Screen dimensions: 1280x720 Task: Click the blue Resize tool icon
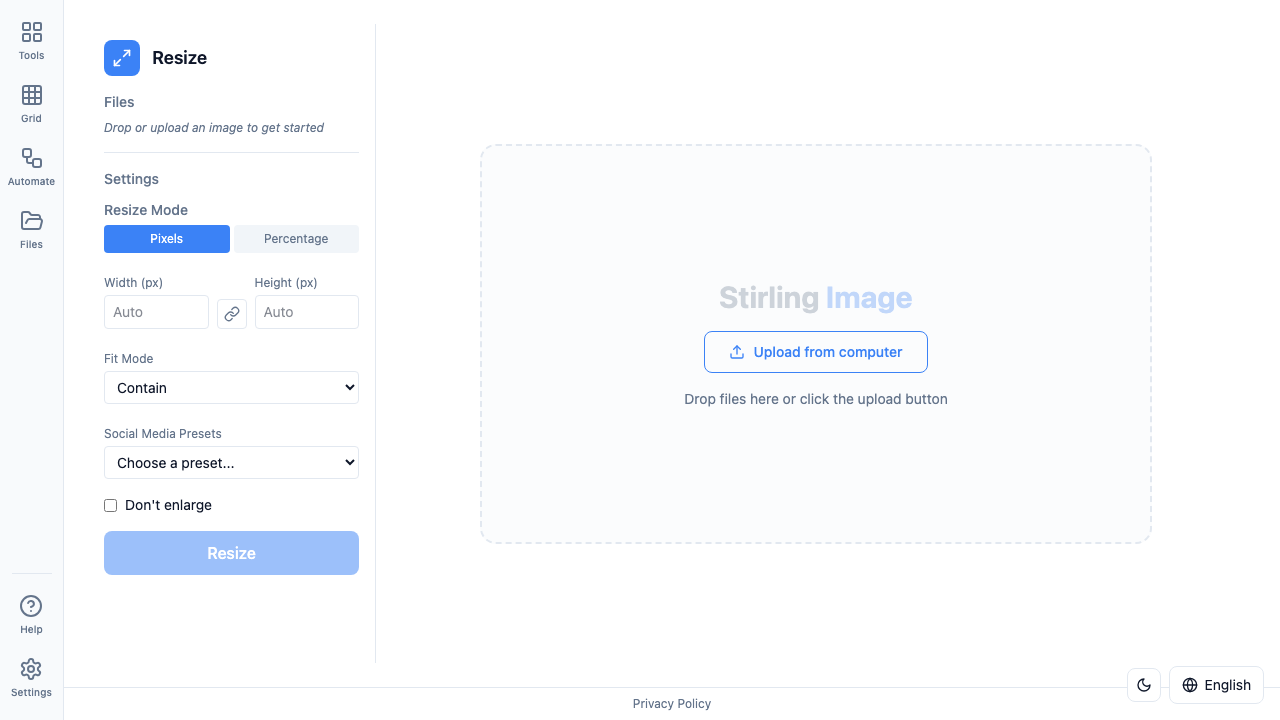coord(122,58)
